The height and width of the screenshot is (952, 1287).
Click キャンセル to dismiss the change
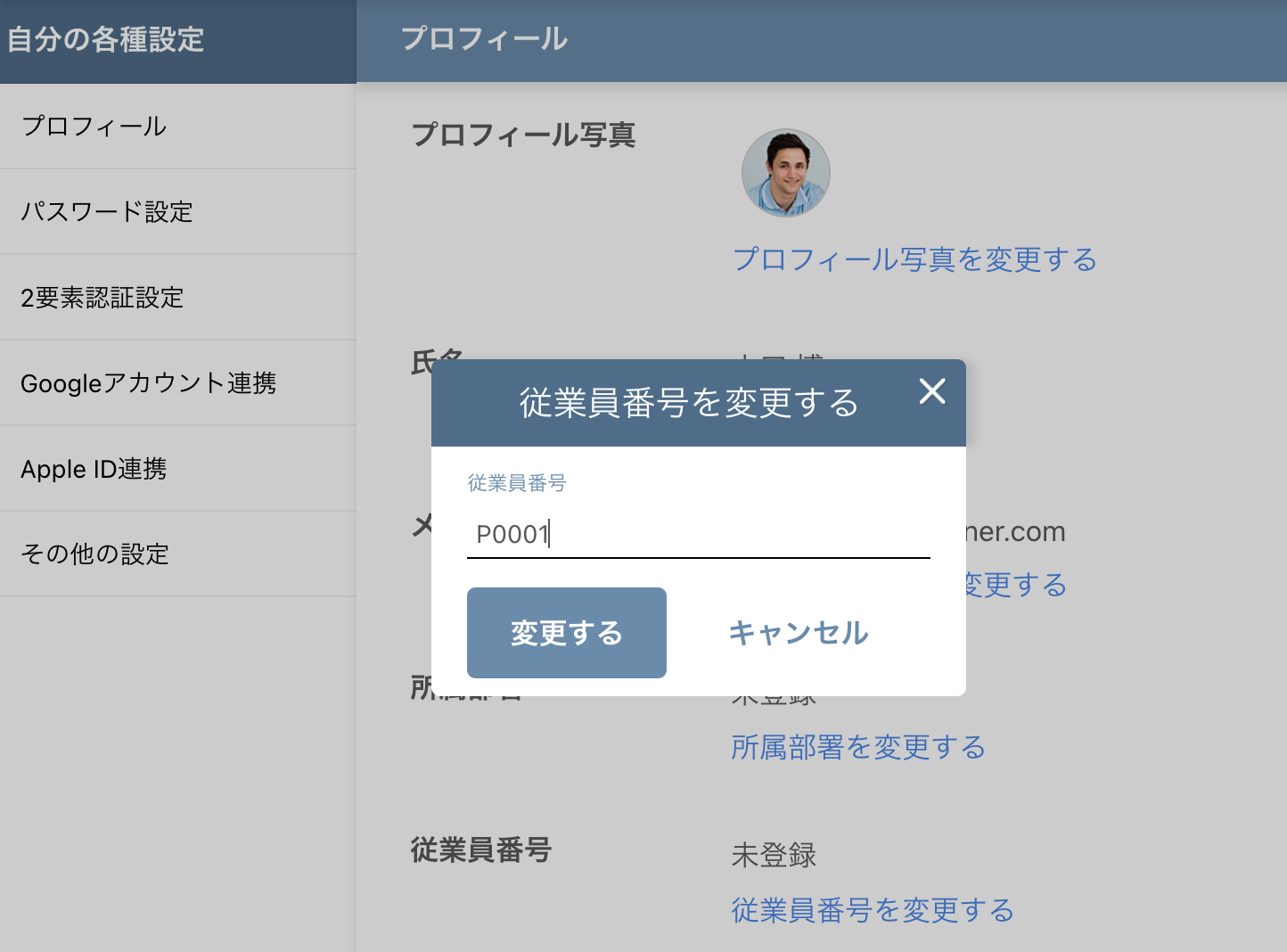(x=798, y=633)
